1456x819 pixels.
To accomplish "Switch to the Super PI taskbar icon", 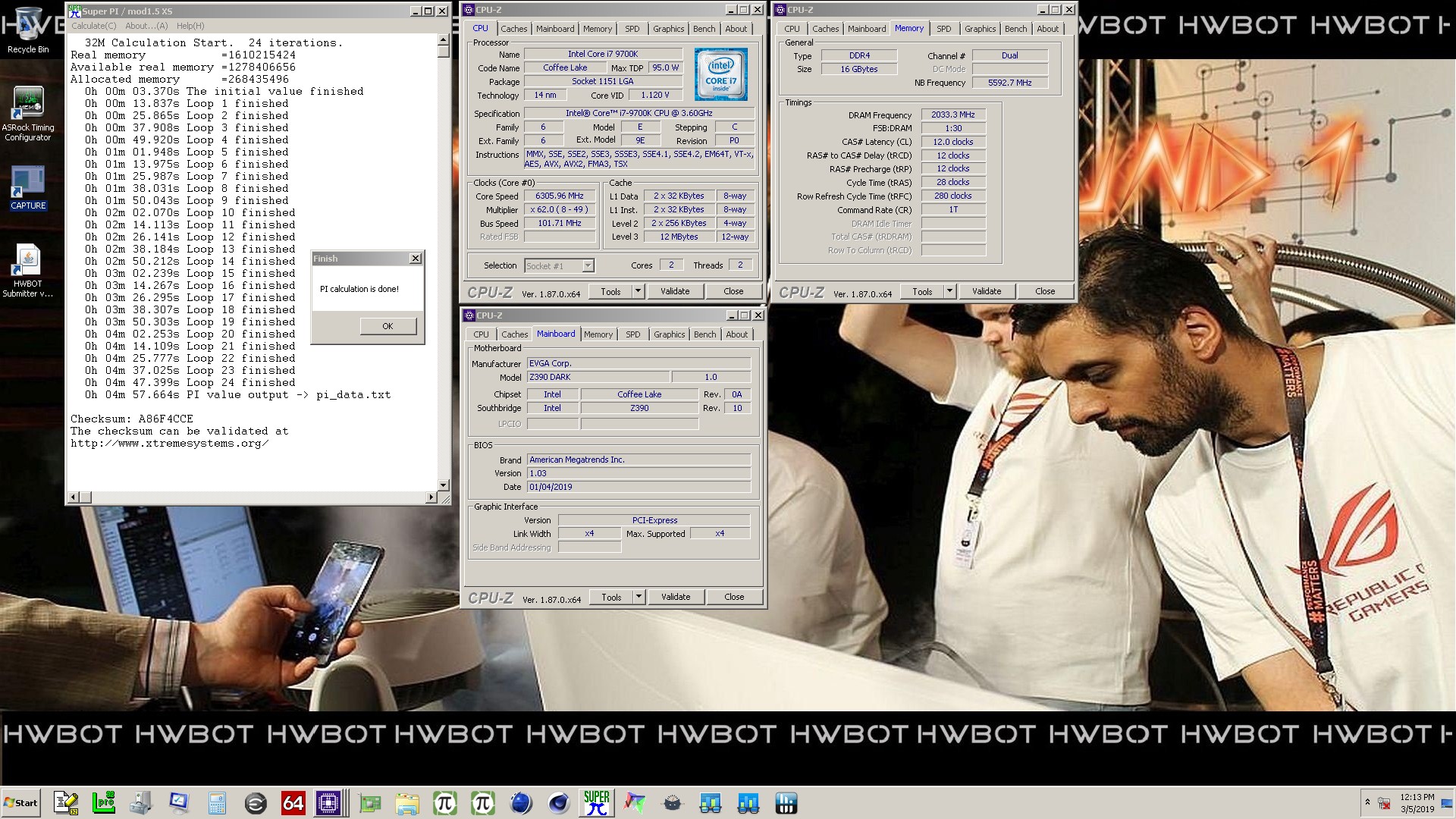I will 597,803.
